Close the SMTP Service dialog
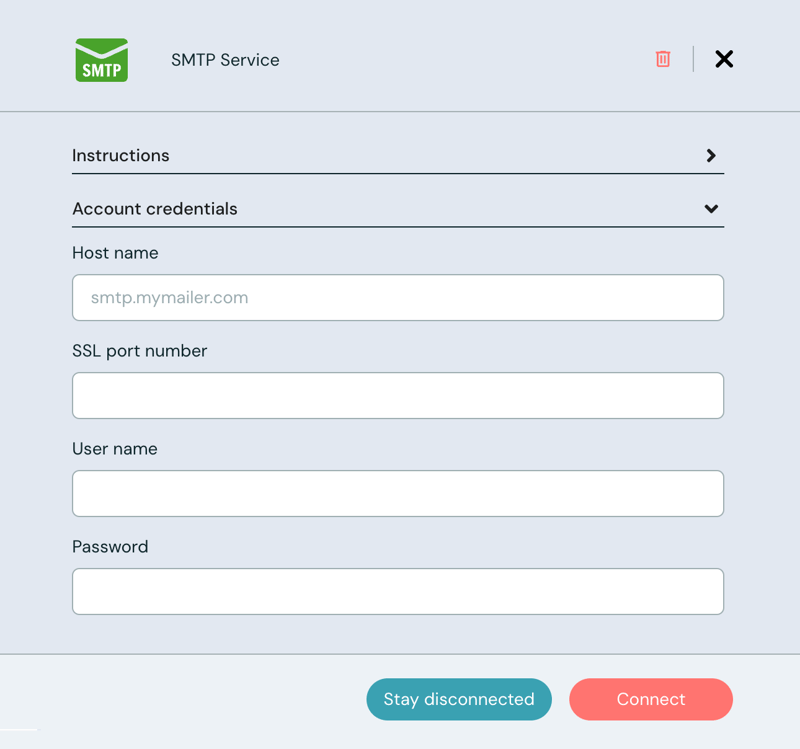 [724, 59]
